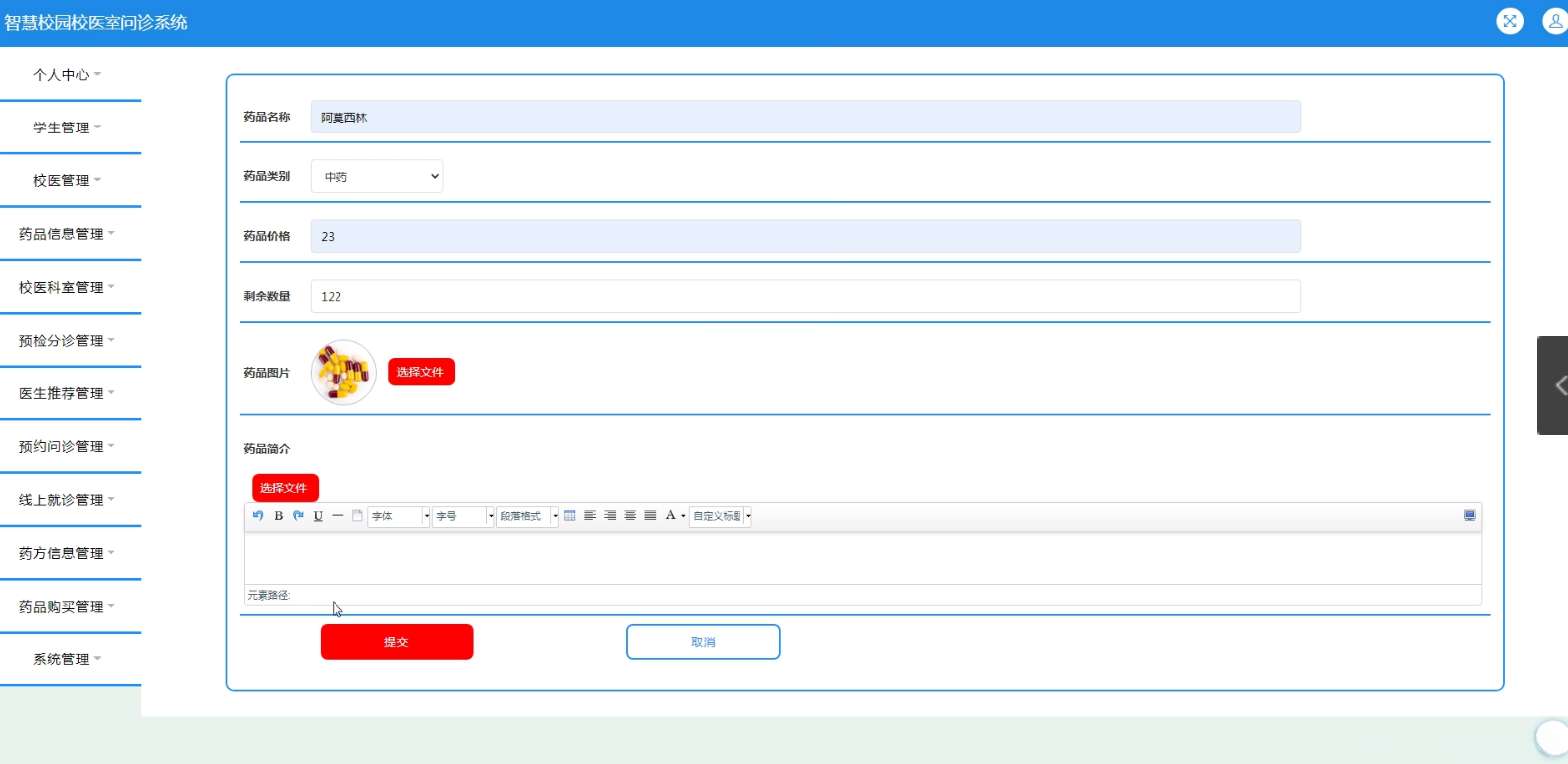Expand the 线上就诊管理 sidebar menu
The width and height of the screenshot is (1568, 764).
[x=67, y=500]
